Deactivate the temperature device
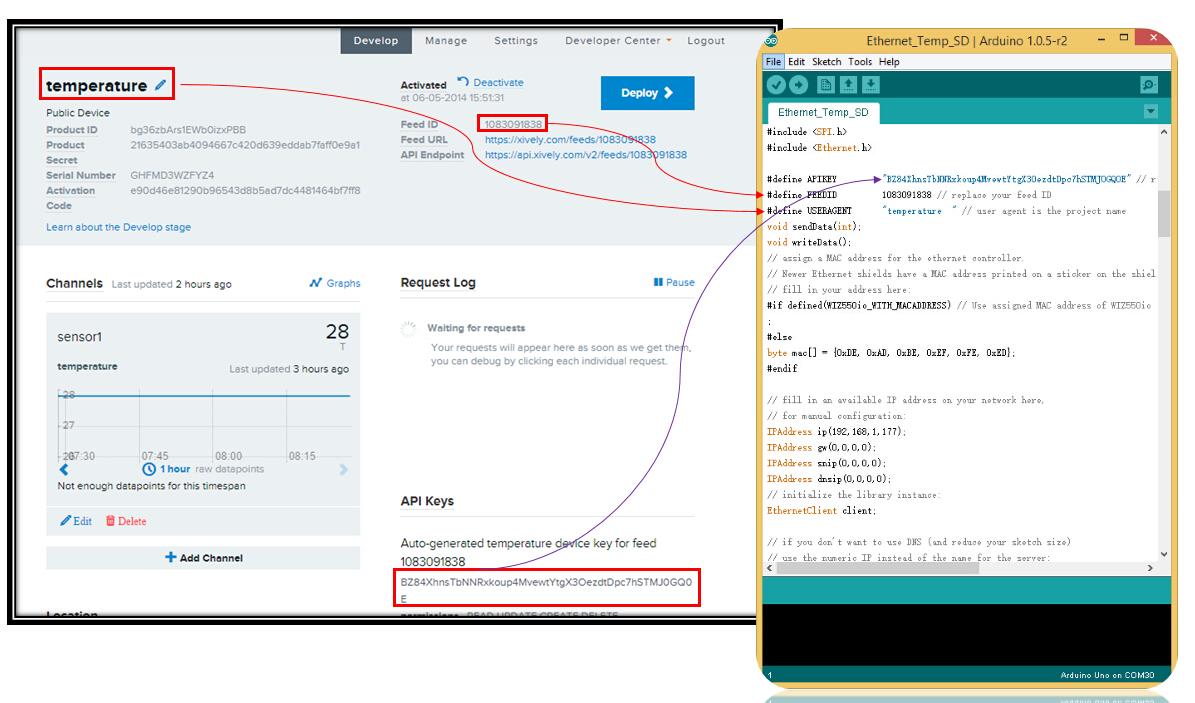Image resolution: width=1195 pixels, height=703 pixels. (x=490, y=82)
